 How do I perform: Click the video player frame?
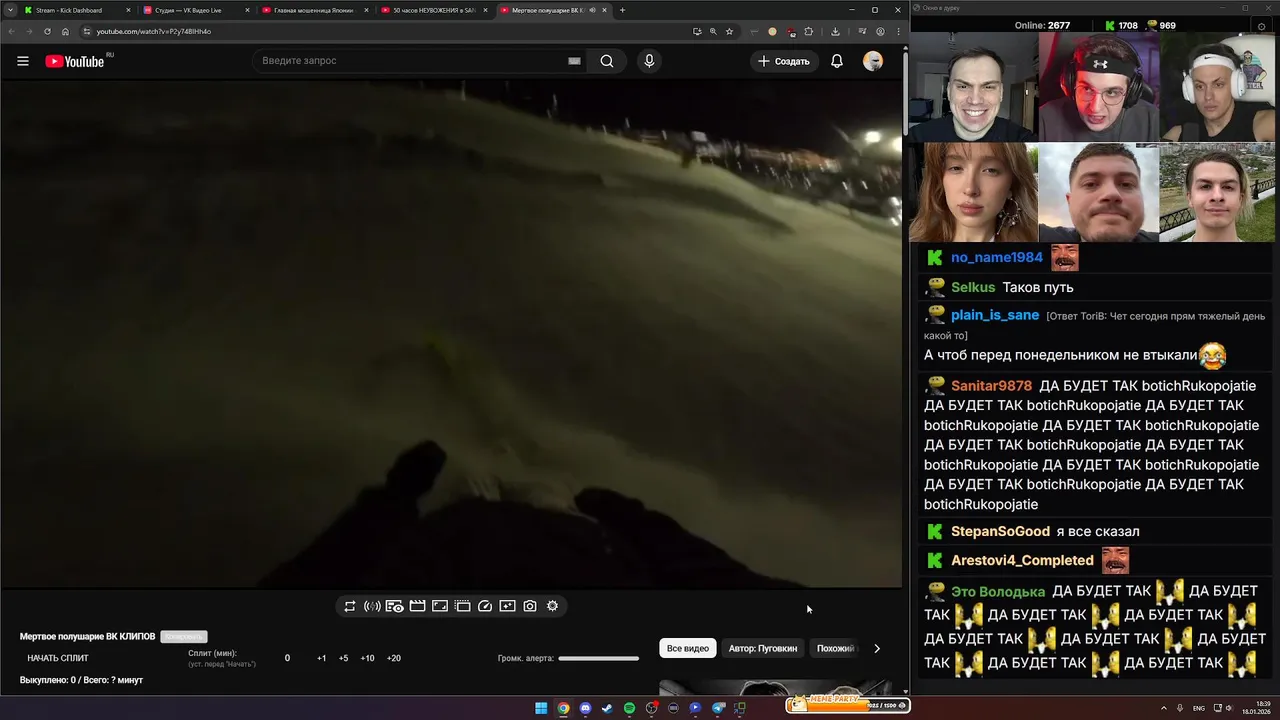[451, 334]
